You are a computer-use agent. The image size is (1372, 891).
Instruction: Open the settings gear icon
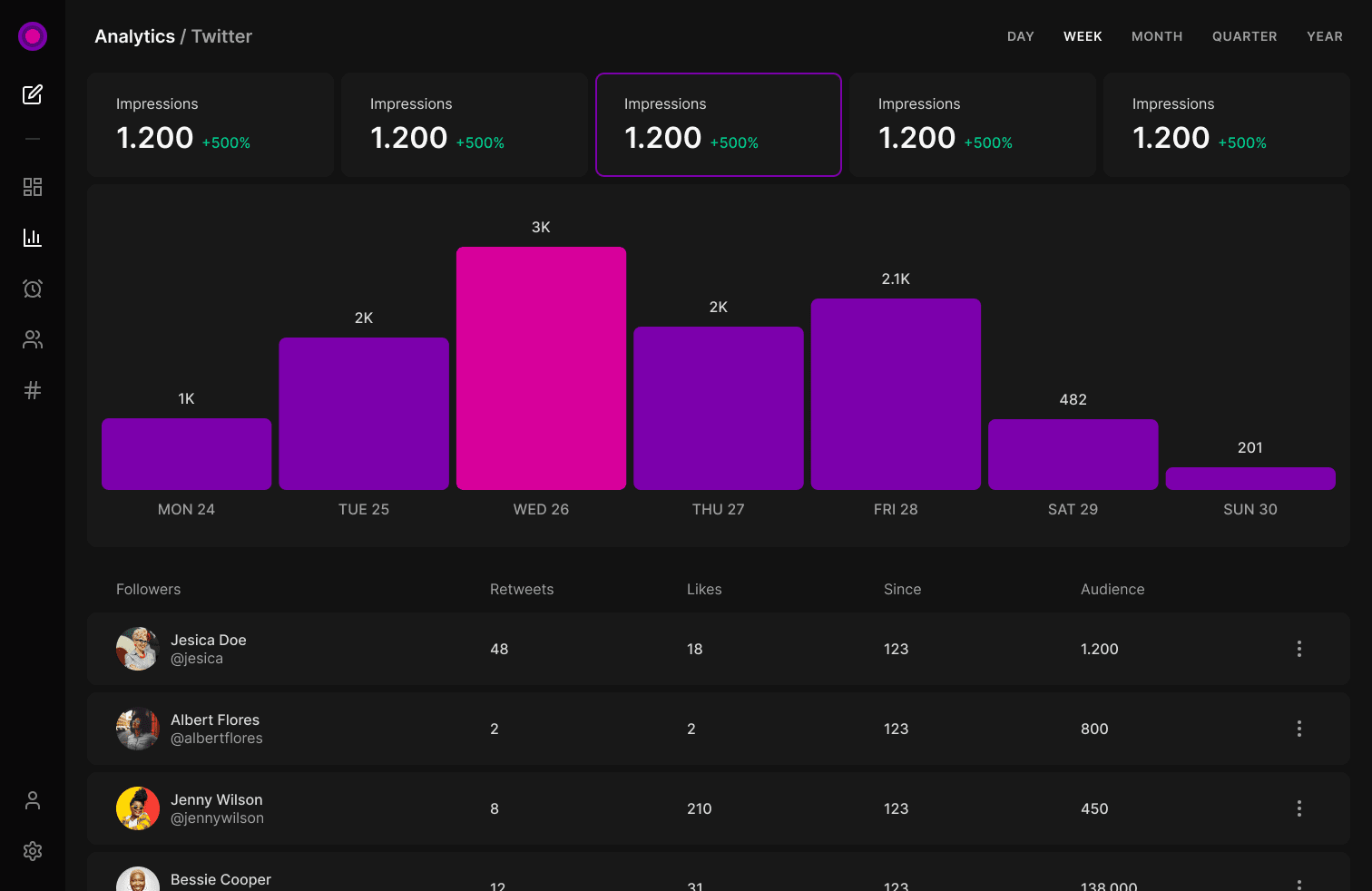coord(33,851)
